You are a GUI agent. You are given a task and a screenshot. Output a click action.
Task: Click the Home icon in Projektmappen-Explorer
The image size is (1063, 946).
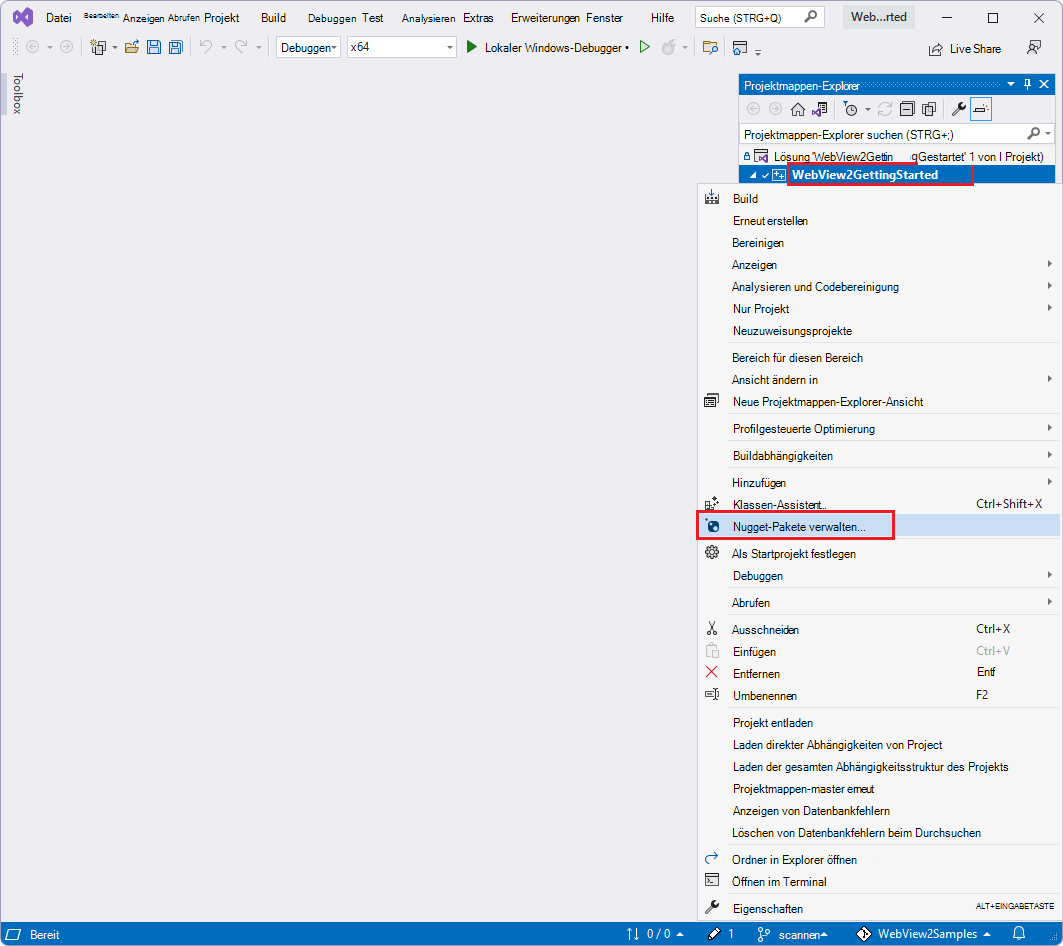(x=799, y=107)
